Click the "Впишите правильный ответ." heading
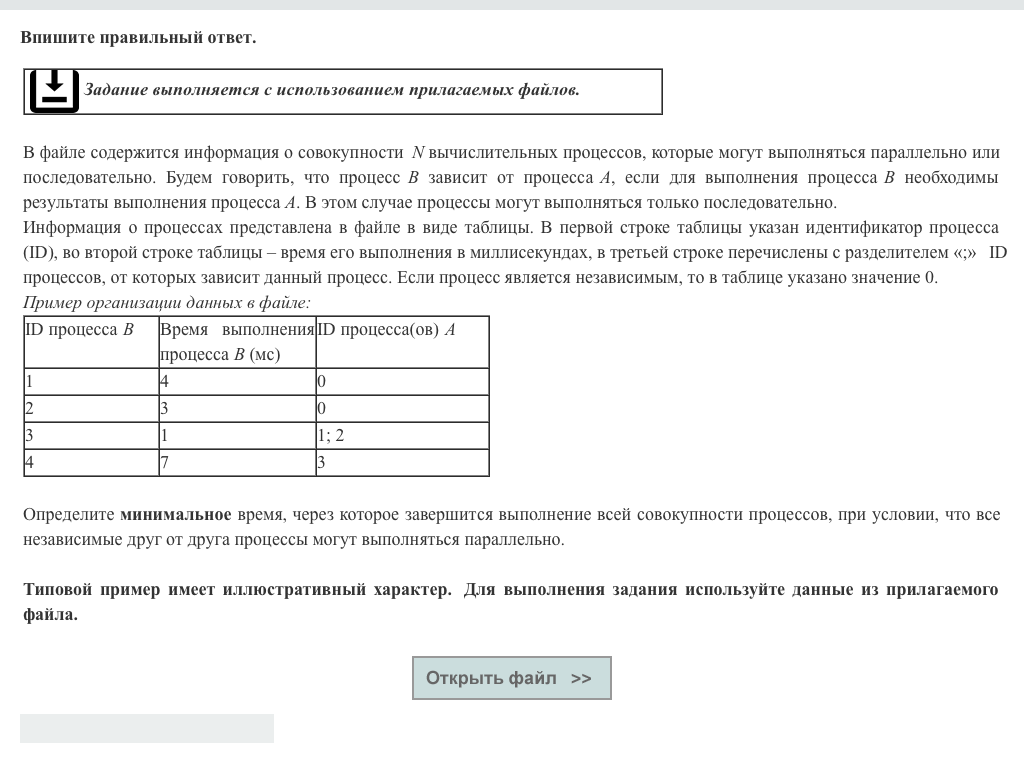This screenshot has height=771, width=1024. click(x=138, y=38)
